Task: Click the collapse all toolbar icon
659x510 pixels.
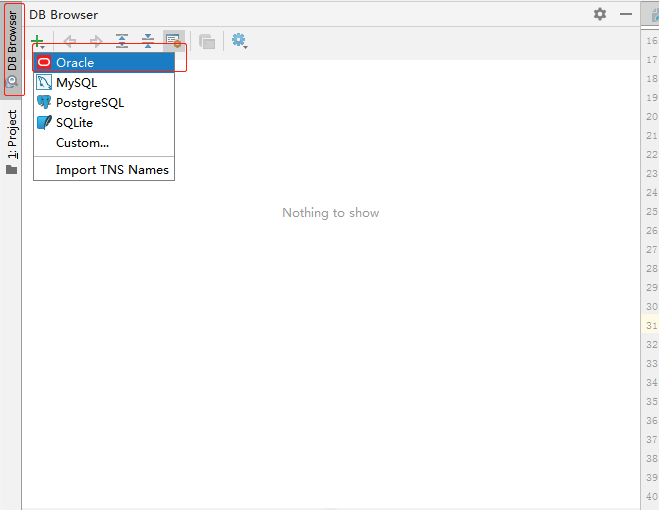Action: 148,41
